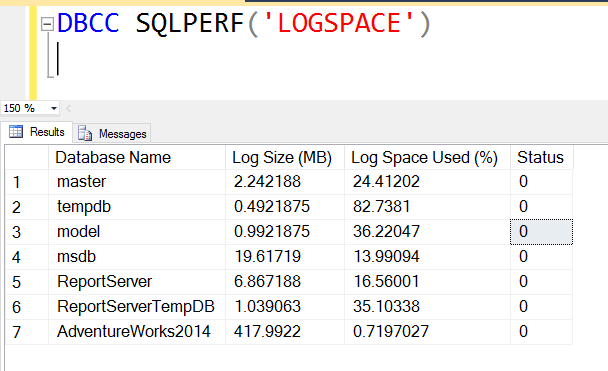Click the 'LOGSPACE' string in the query
Screen dimensions: 608x371
click(339, 23)
